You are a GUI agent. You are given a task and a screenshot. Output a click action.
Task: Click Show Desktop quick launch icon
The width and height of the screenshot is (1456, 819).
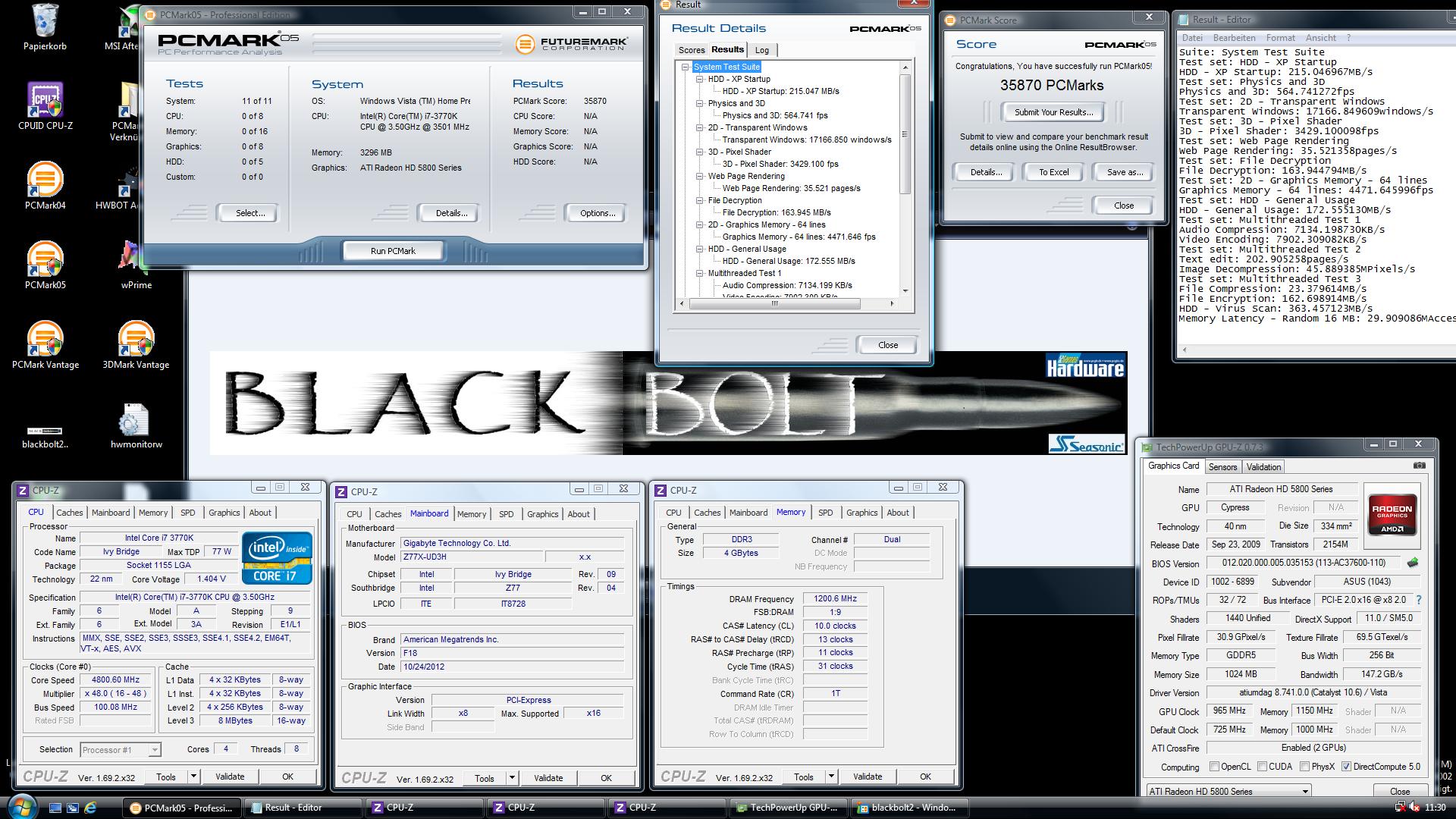(55, 808)
